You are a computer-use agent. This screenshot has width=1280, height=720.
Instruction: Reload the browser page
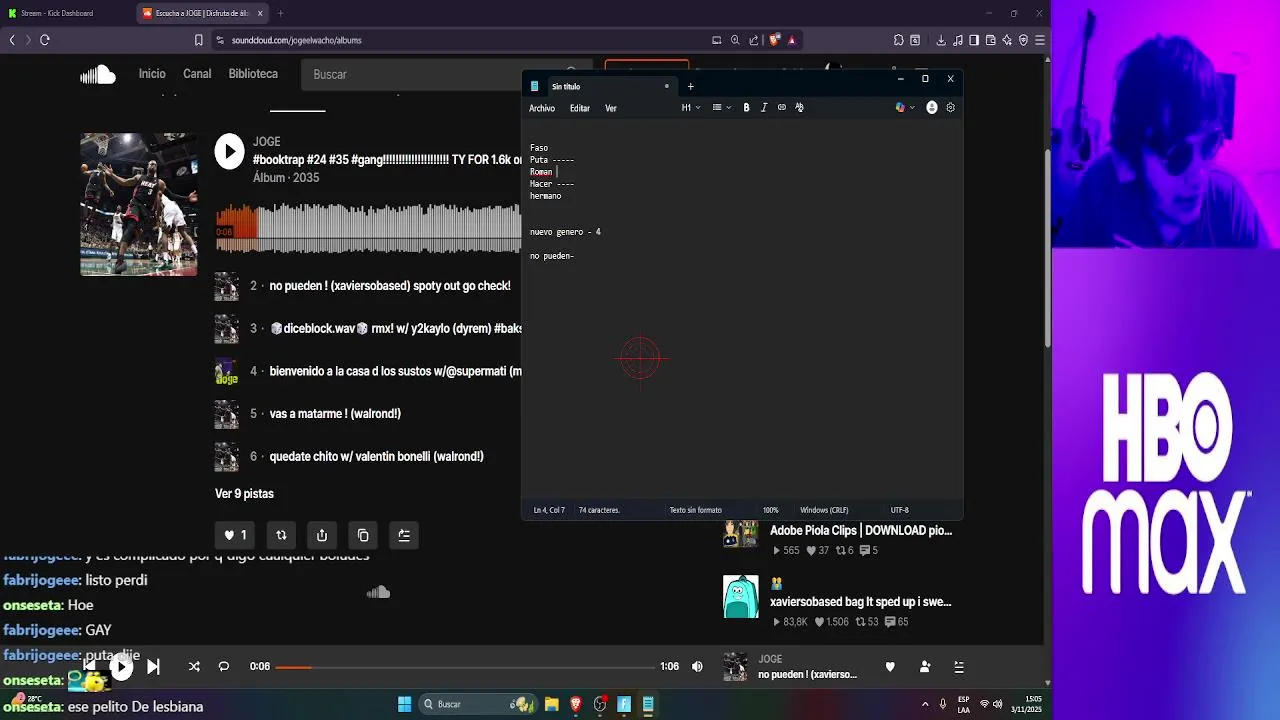(x=45, y=40)
